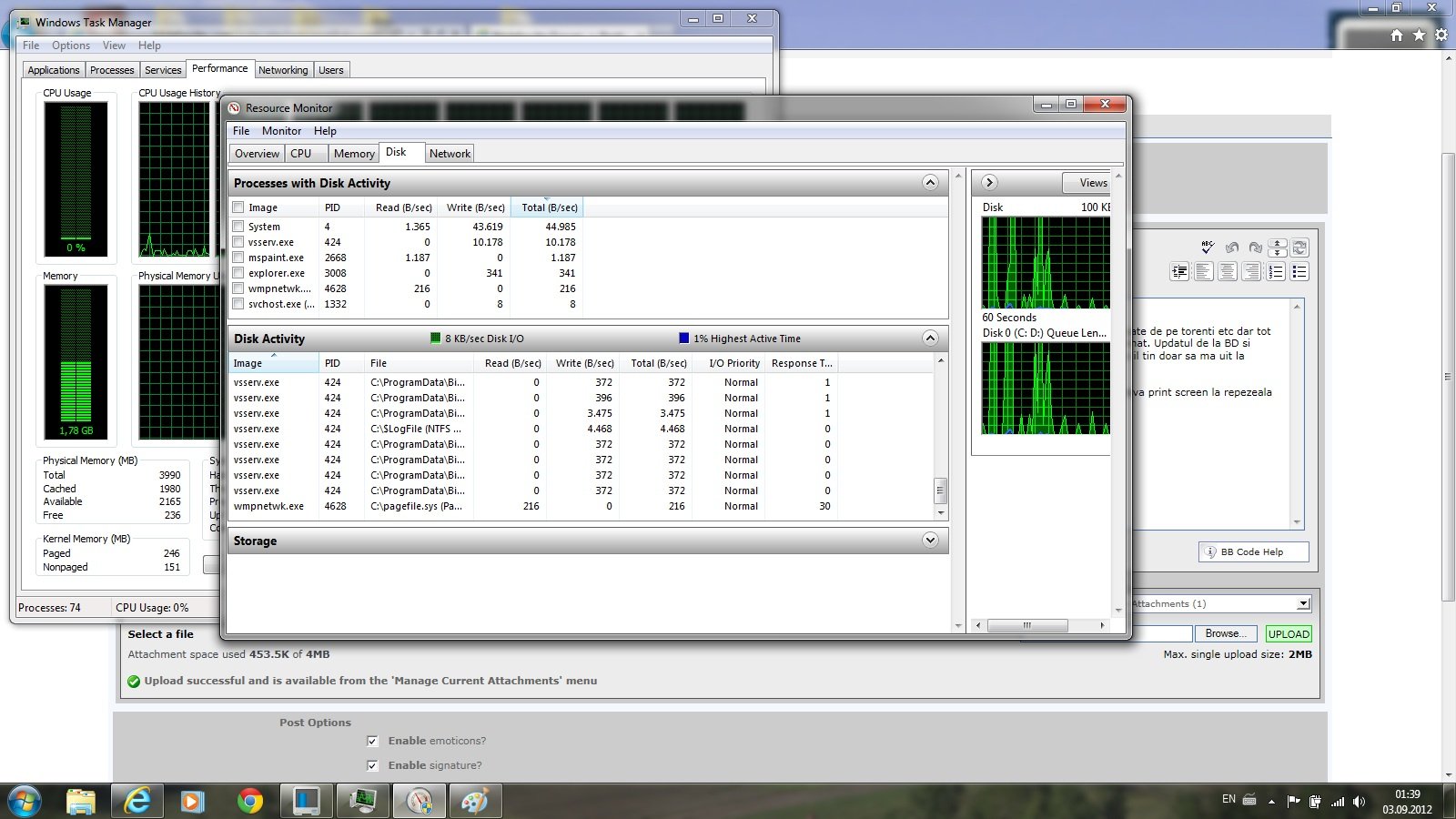This screenshot has height=819, width=1456.
Task: Decrease the editor size arrow
Action: coord(1278,242)
